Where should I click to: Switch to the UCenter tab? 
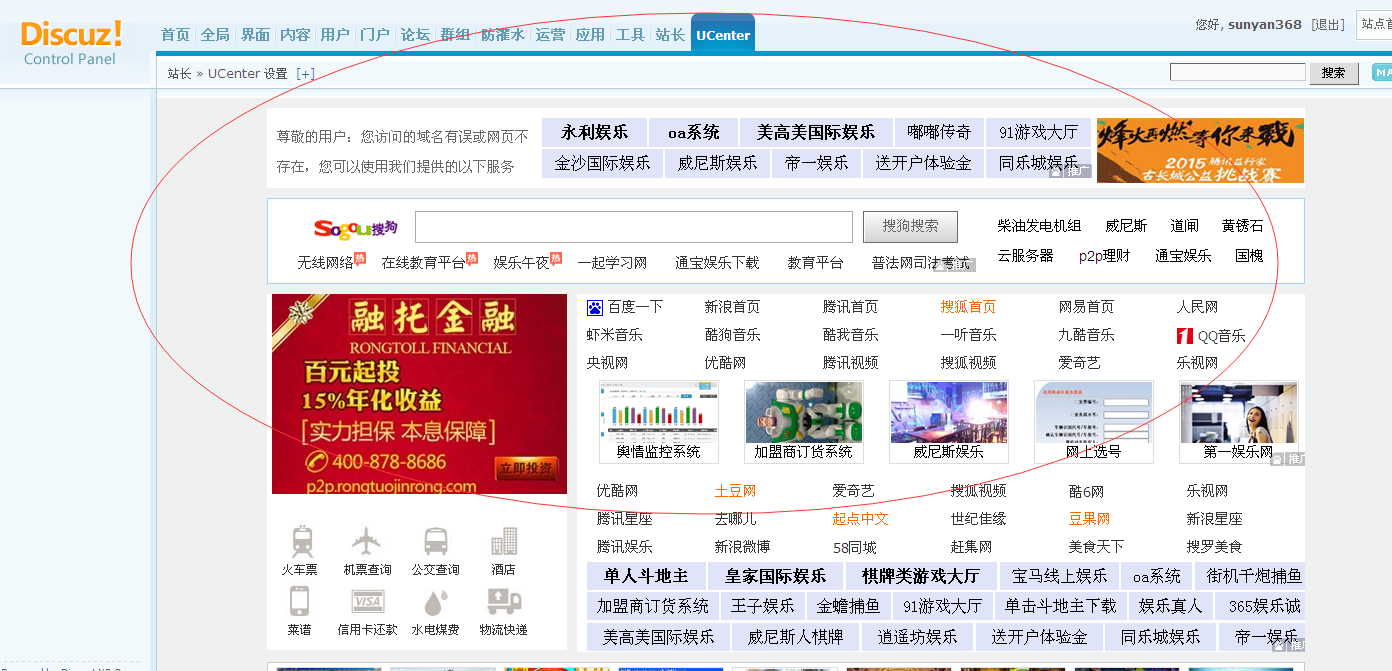click(722, 35)
